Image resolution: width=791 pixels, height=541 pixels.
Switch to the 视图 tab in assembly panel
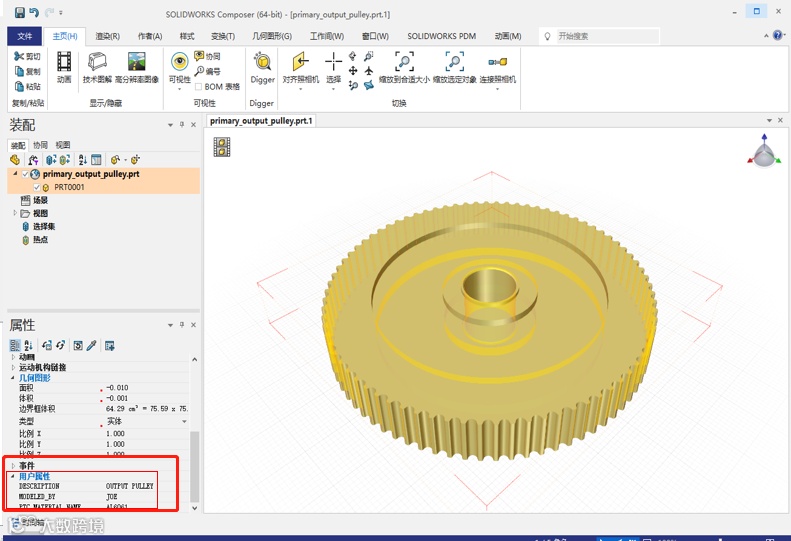pyautogui.click(x=63, y=145)
